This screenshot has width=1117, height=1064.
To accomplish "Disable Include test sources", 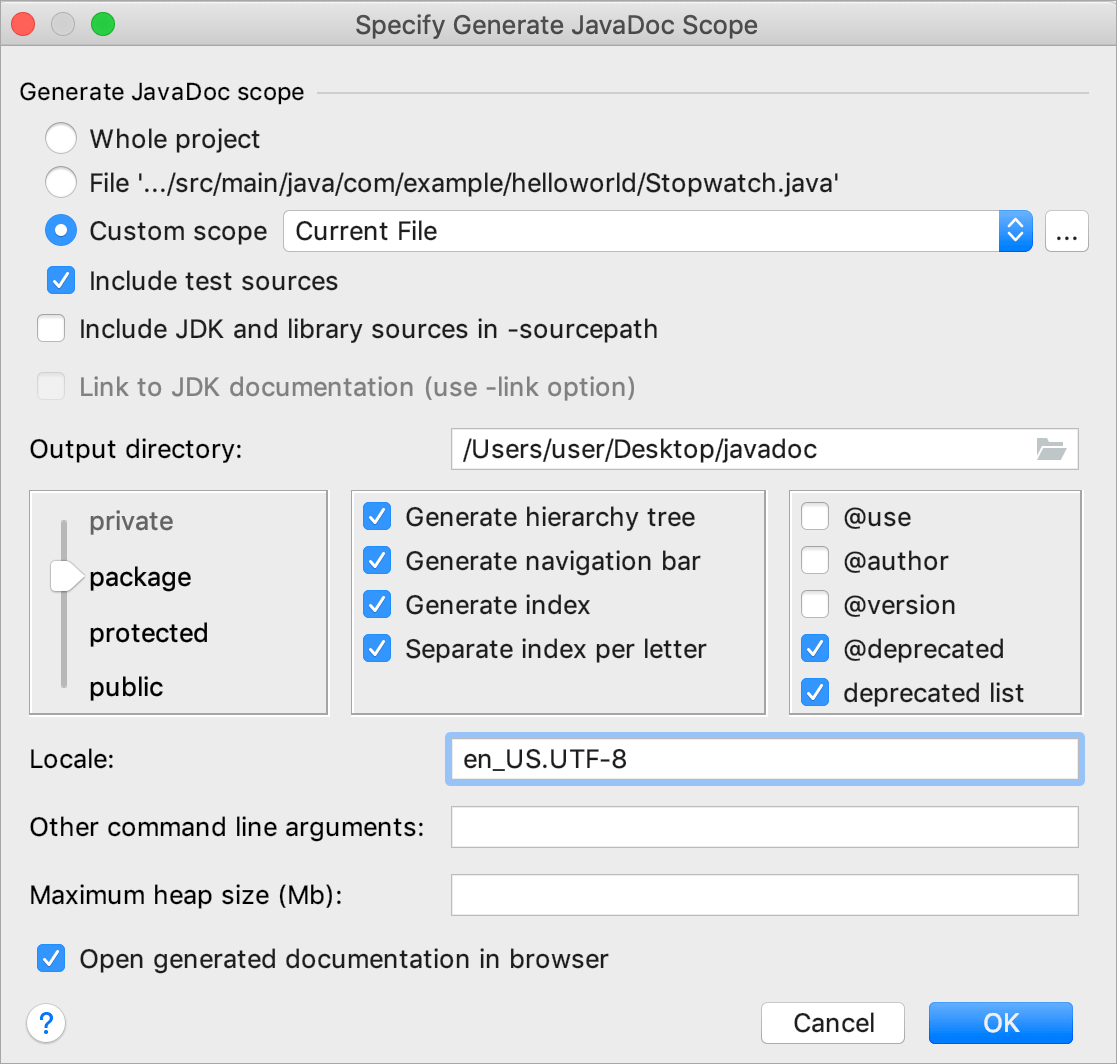I will (x=61, y=281).
